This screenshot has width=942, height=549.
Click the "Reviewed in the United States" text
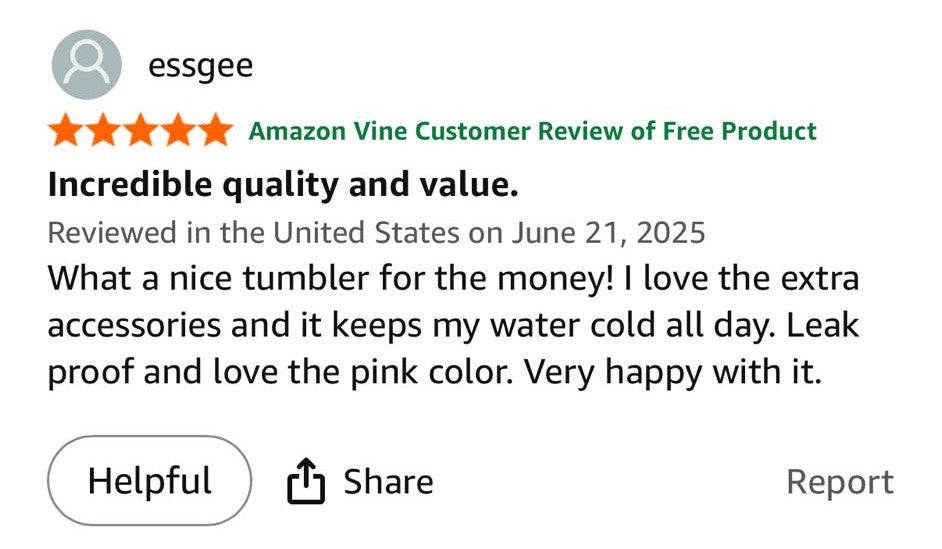pos(253,233)
